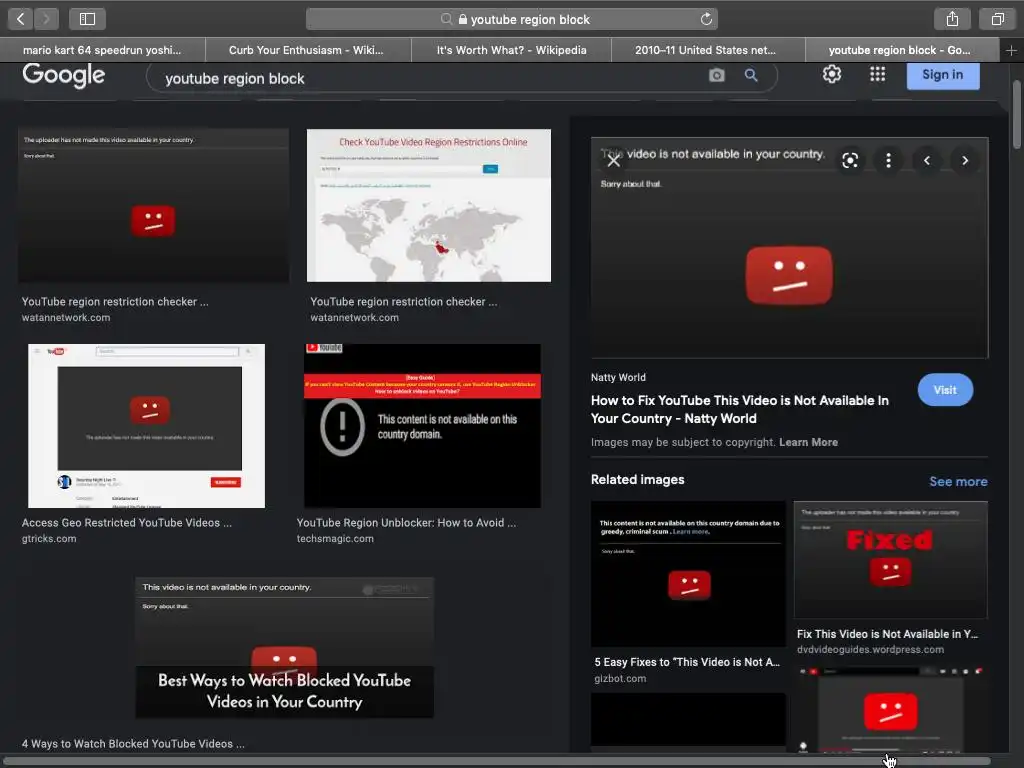Show the tab overview button
The height and width of the screenshot is (768, 1024).
point(997,19)
